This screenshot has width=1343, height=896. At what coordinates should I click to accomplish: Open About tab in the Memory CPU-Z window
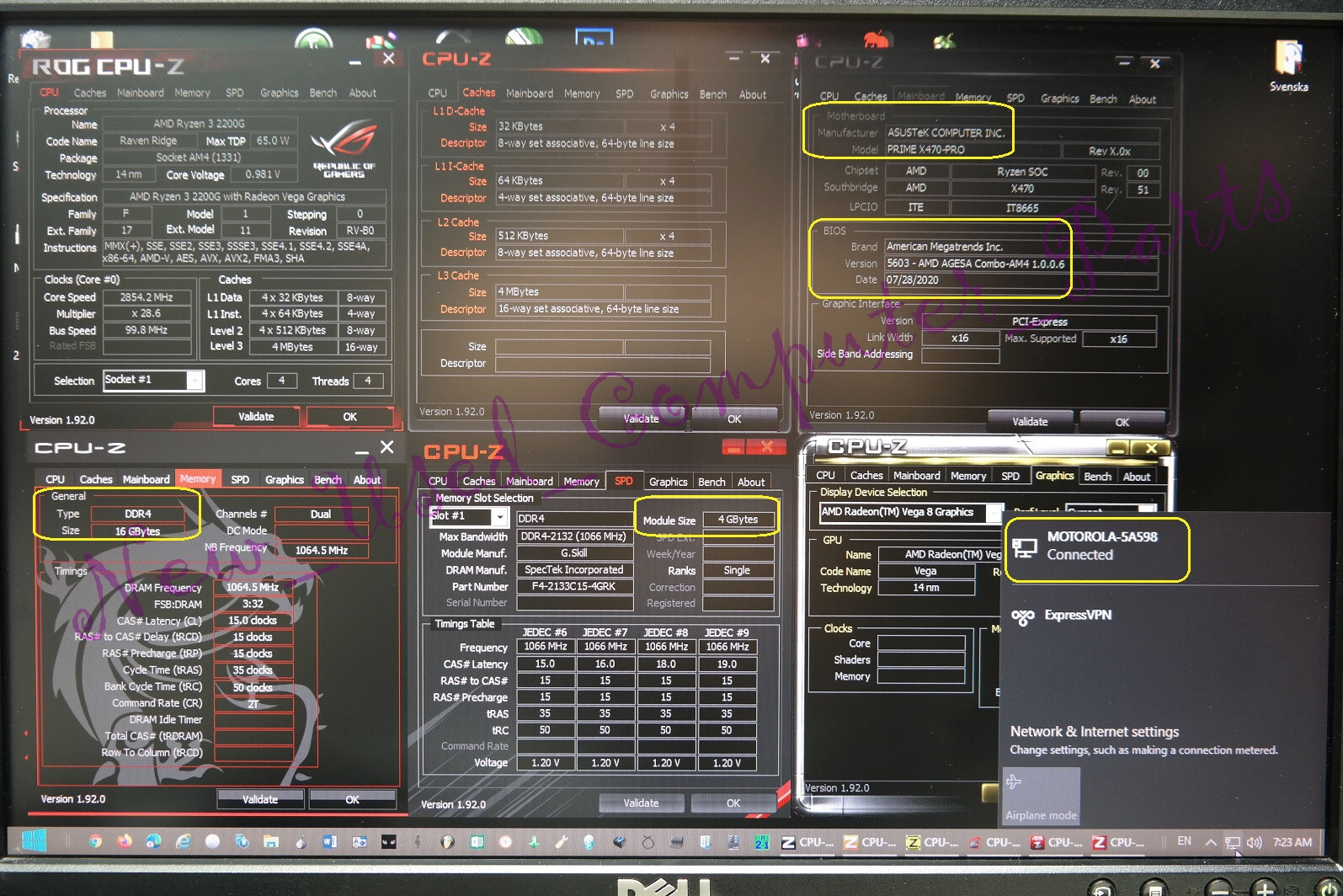[x=367, y=480]
